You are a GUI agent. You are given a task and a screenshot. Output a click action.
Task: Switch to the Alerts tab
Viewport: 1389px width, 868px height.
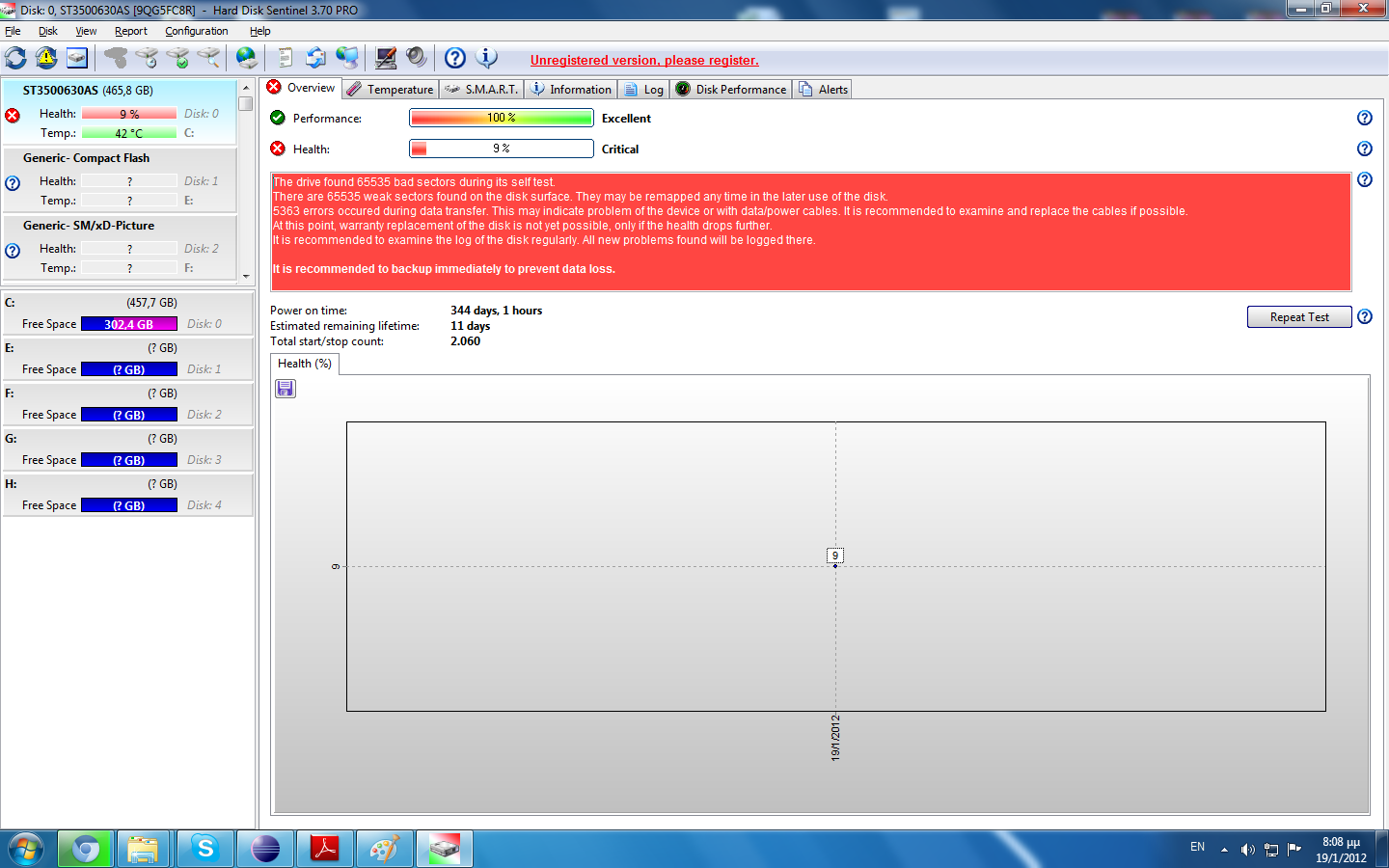[x=823, y=89]
